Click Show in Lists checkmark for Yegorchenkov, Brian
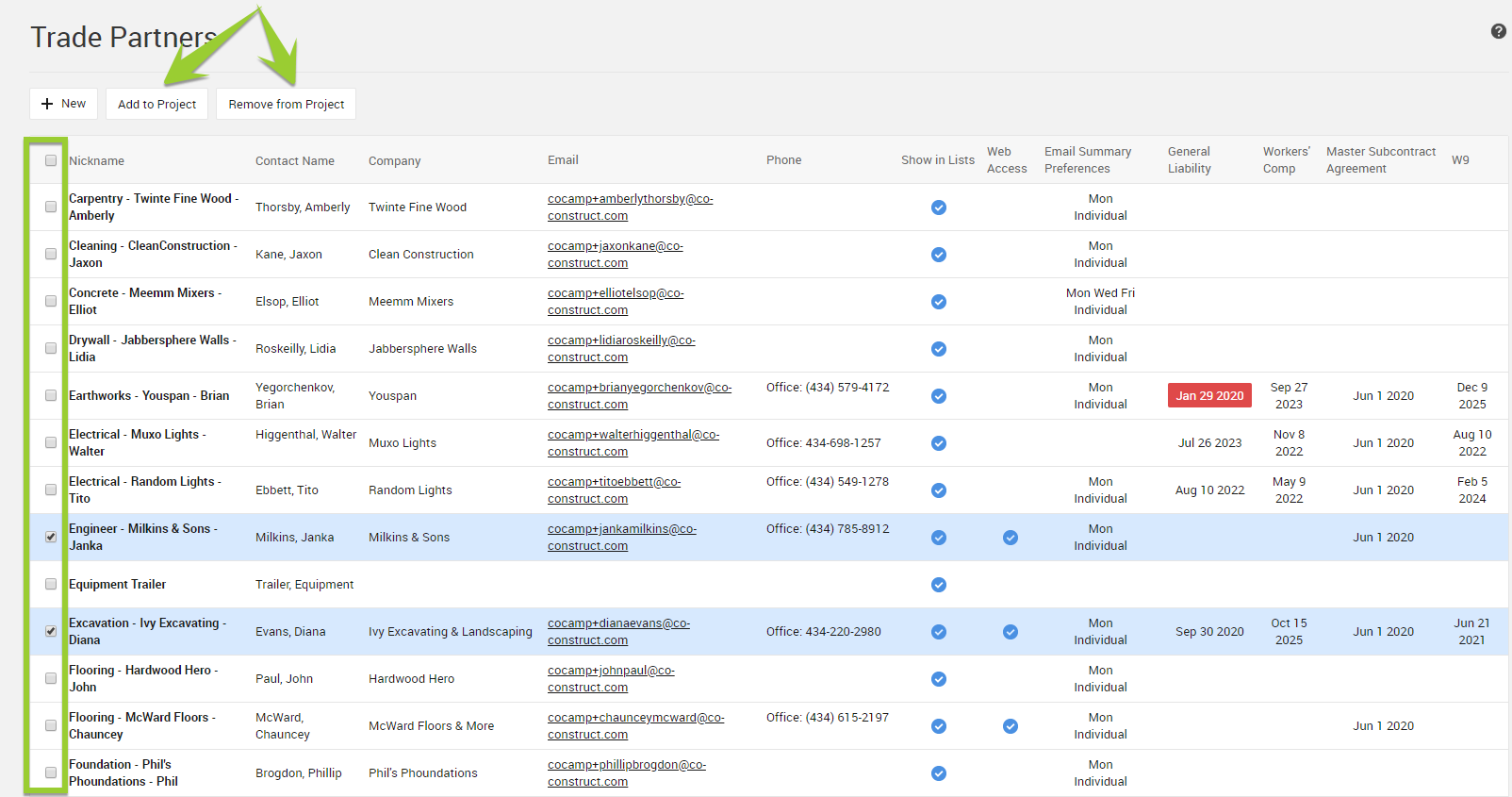Viewport: 1512px width, 797px height. tap(938, 396)
